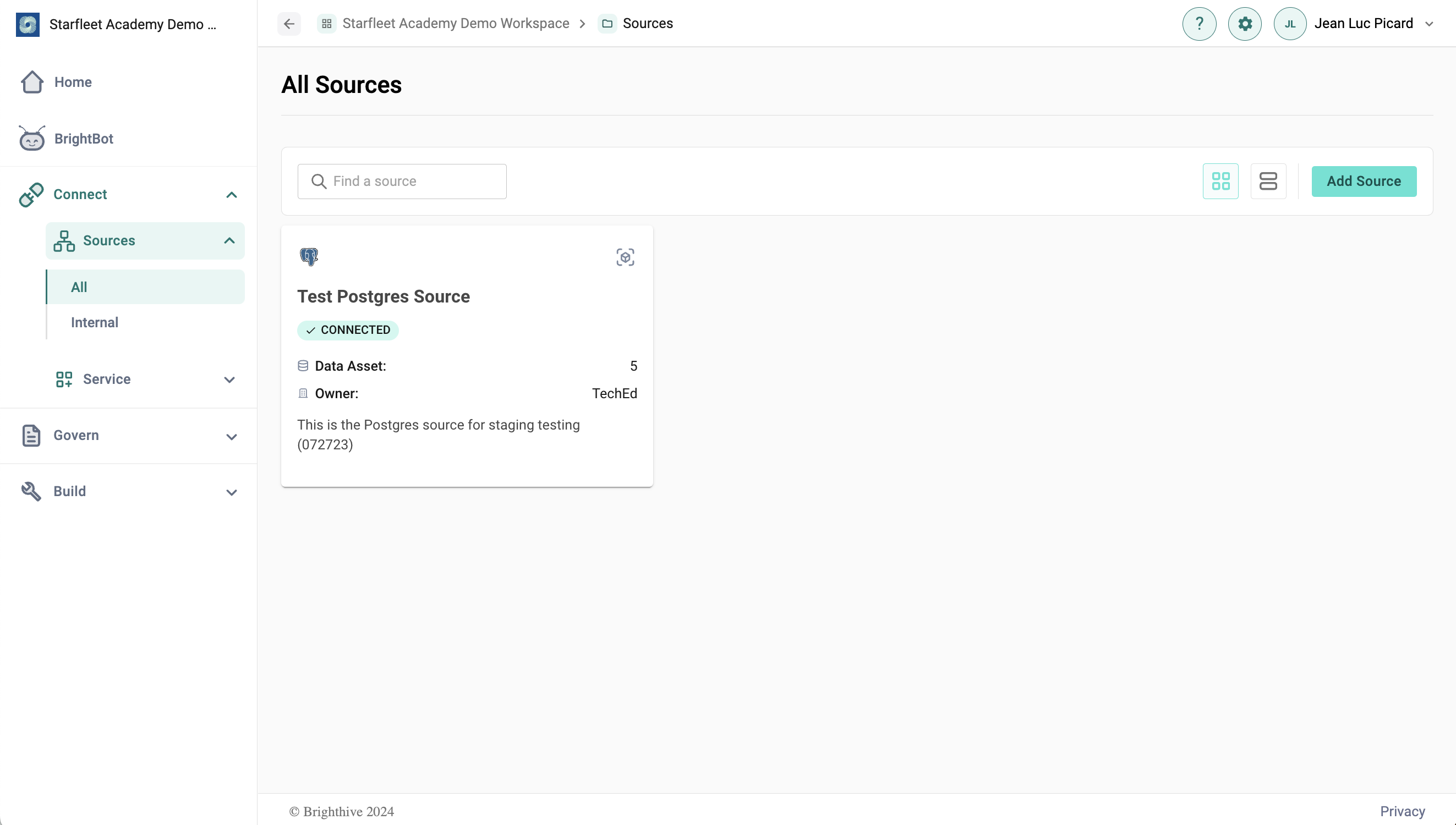The width and height of the screenshot is (1456, 825).
Task: Click the Owner label on card
Action: 337,394
